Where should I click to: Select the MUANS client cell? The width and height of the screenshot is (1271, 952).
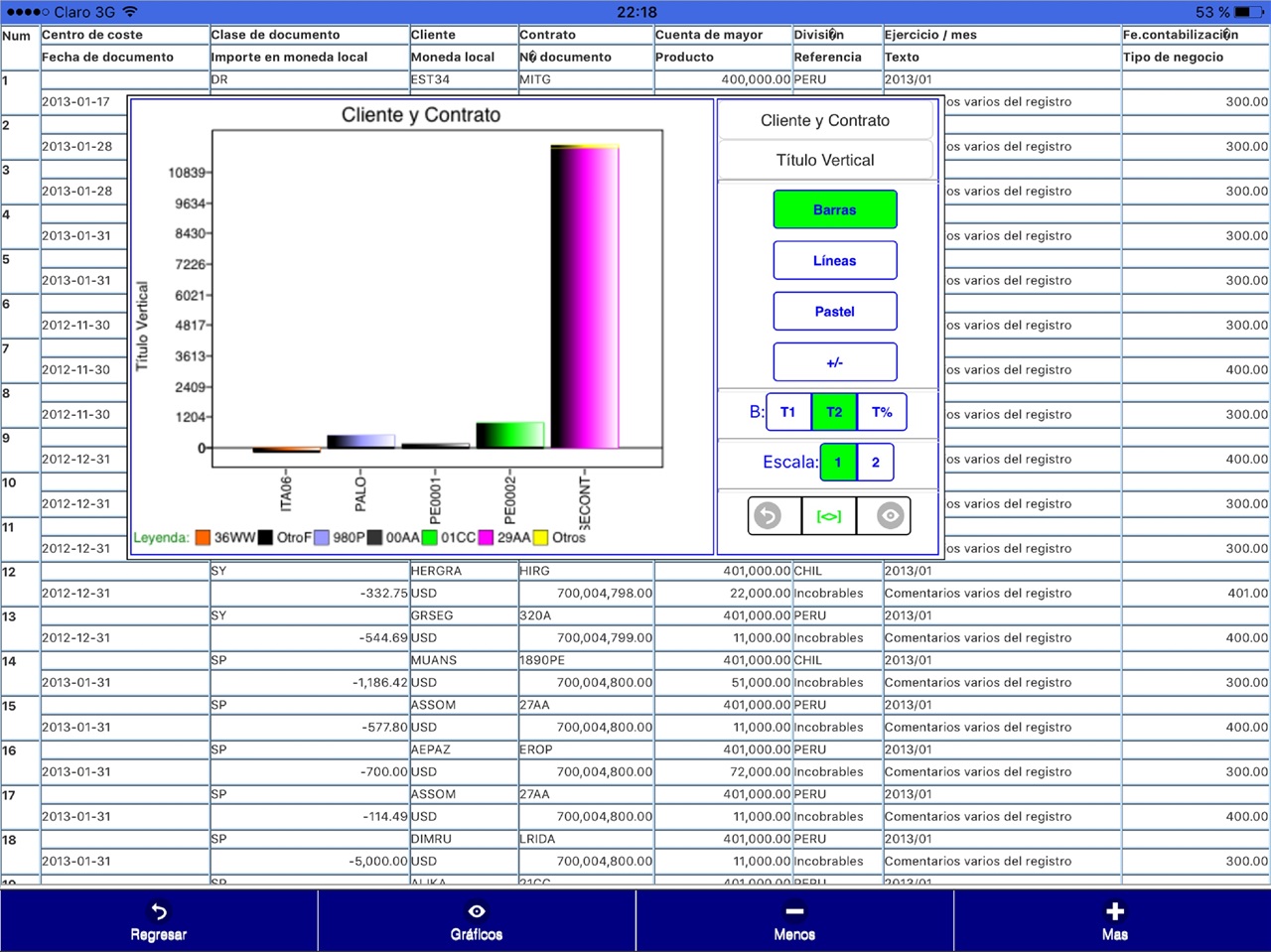click(464, 660)
